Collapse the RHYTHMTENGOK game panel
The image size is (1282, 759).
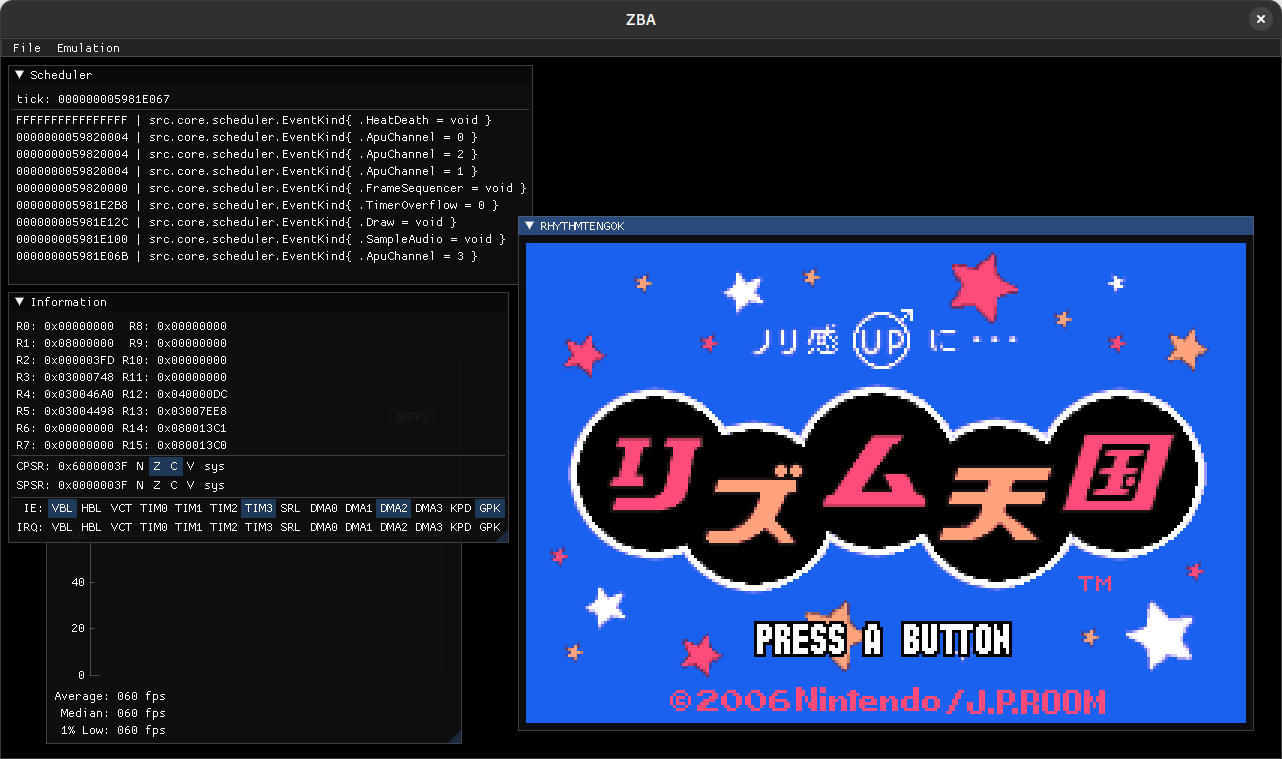pos(530,225)
